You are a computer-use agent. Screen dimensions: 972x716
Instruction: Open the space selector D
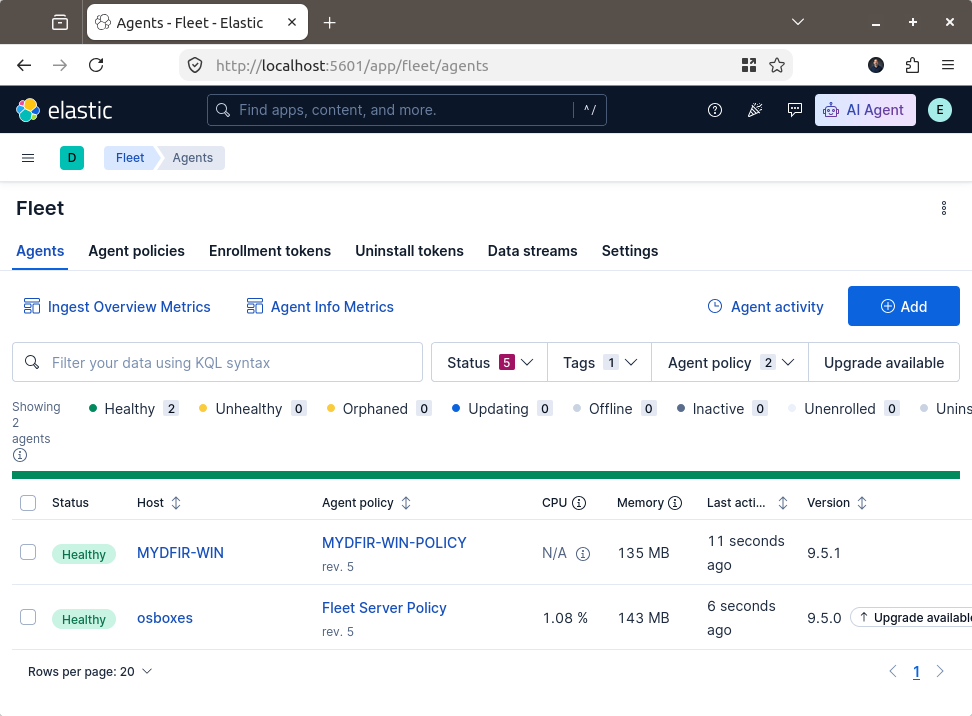pyautogui.click(x=72, y=158)
